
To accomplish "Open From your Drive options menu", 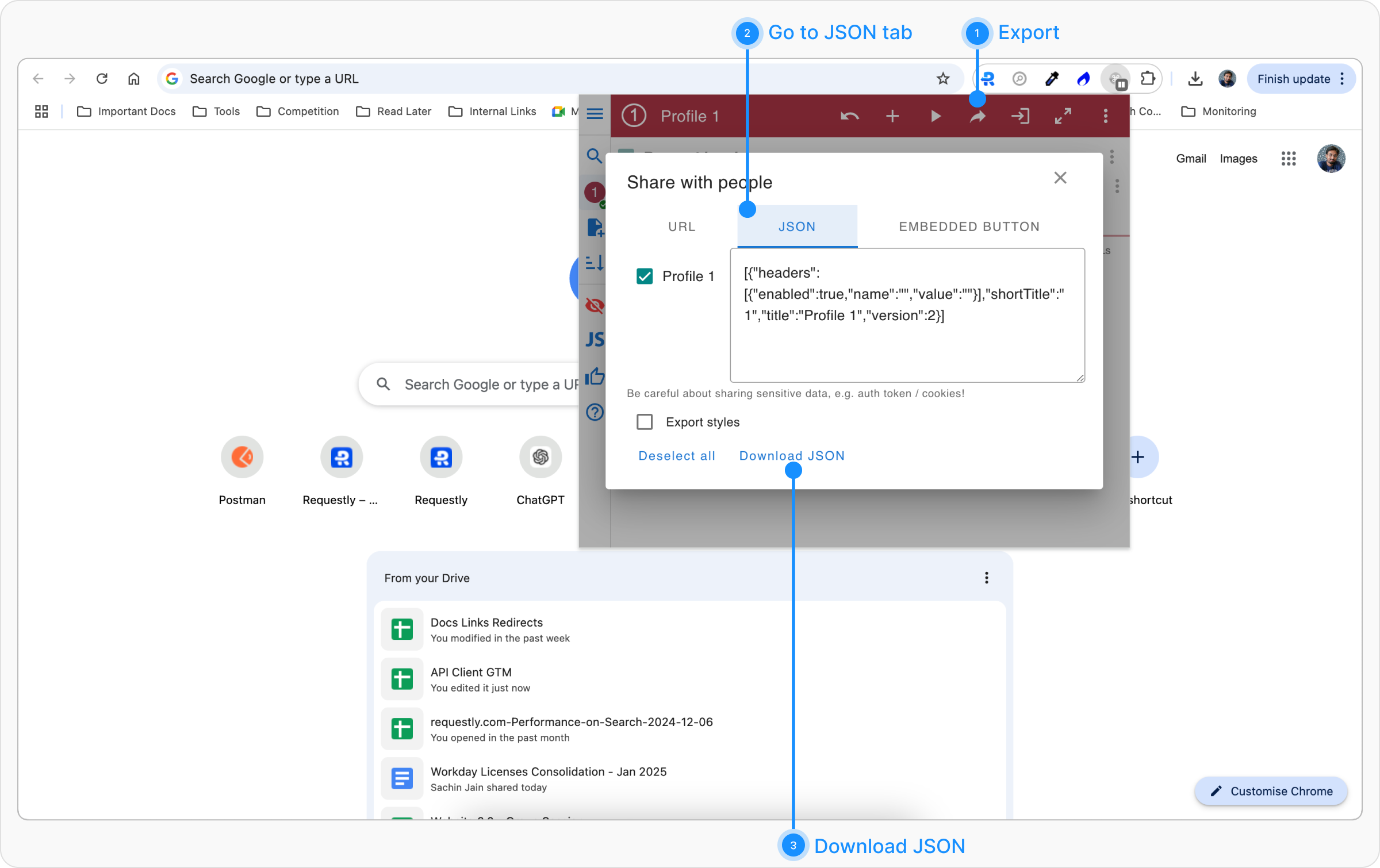I will click(x=986, y=578).
